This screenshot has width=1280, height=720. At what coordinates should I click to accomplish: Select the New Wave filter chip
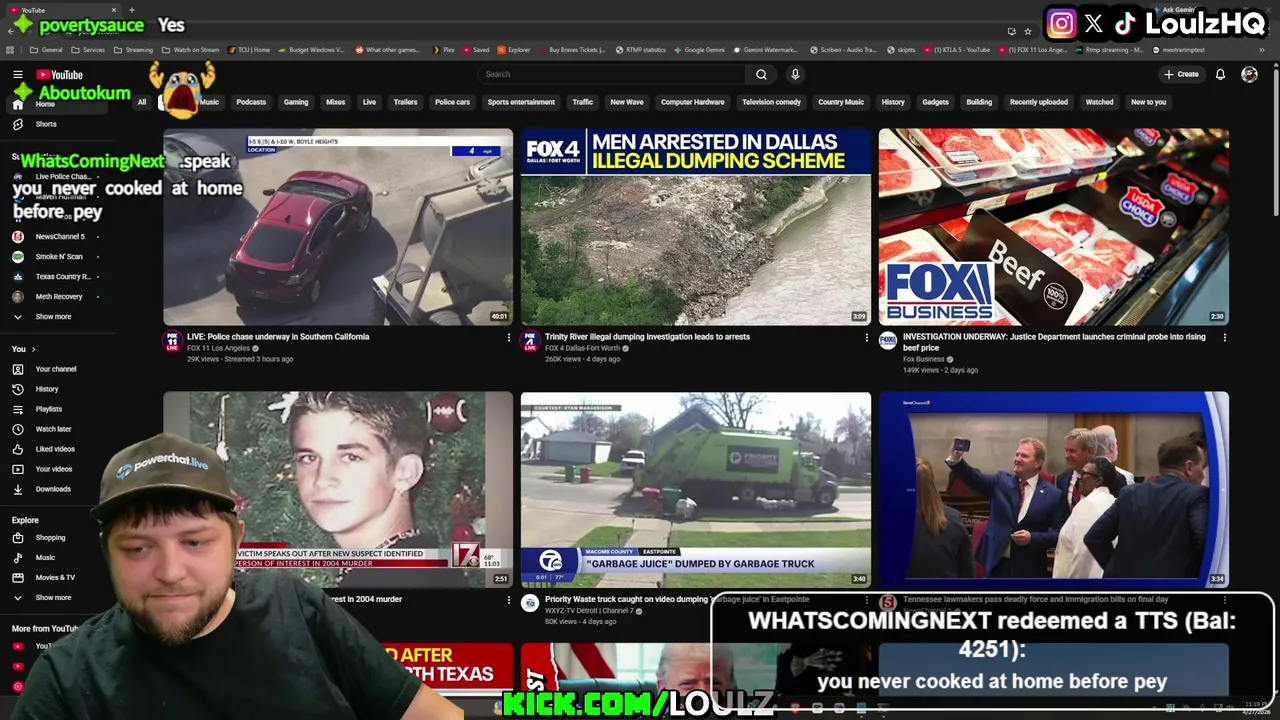tap(627, 102)
